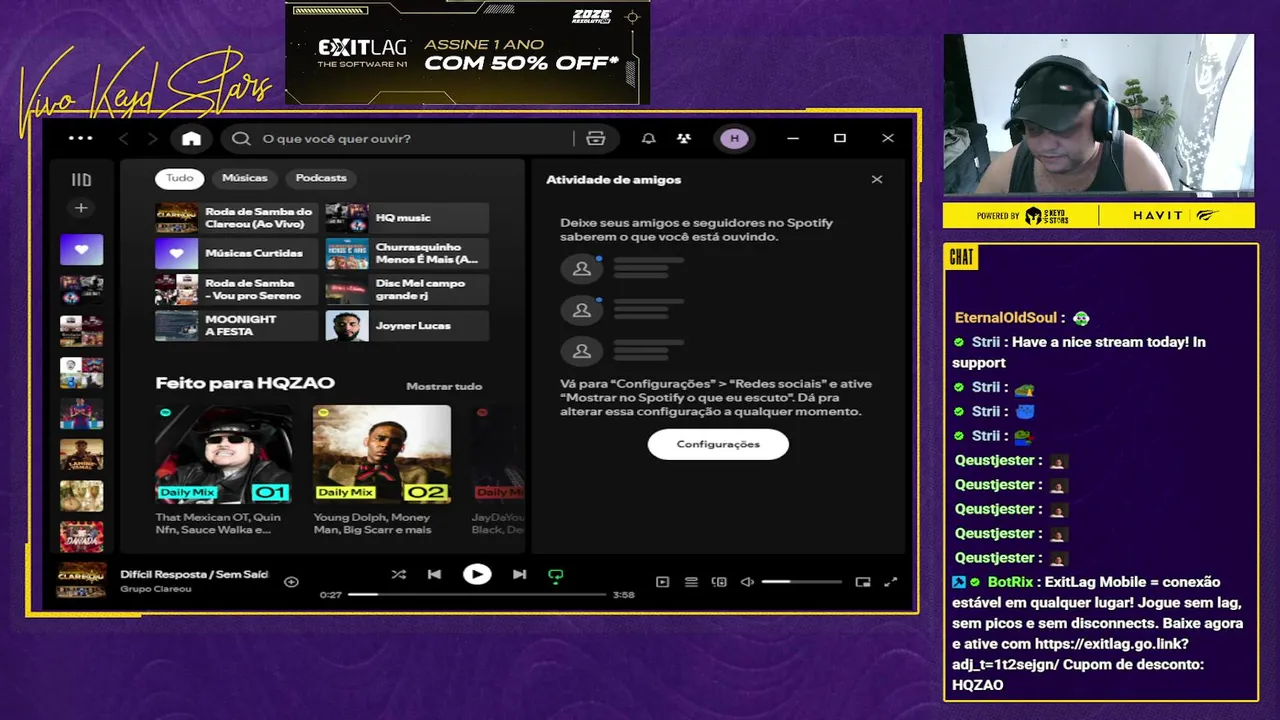
Task: Open the miniplayer icon
Action: pyautogui.click(x=863, y=582)
